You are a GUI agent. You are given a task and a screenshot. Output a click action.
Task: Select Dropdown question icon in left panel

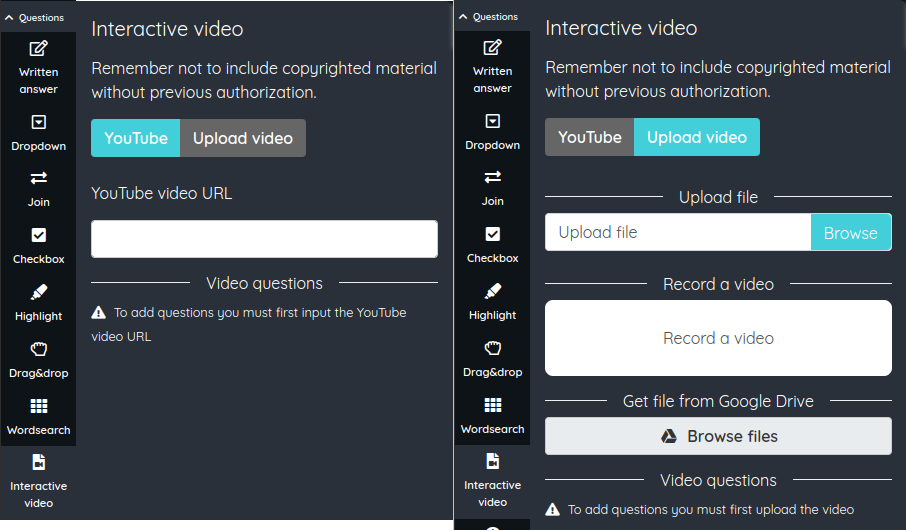pyautogui.click(x=38, y=122)
